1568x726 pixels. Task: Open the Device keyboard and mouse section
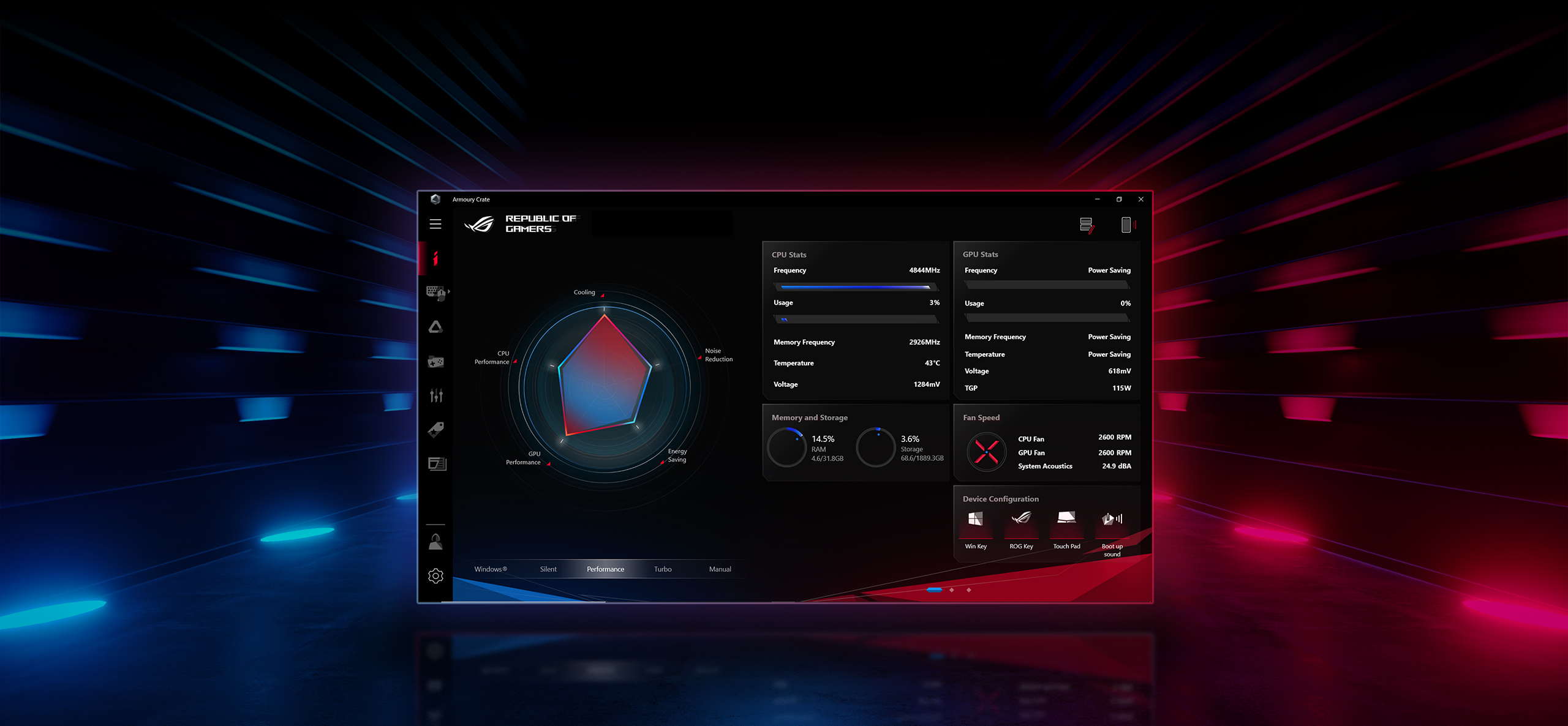435,292
